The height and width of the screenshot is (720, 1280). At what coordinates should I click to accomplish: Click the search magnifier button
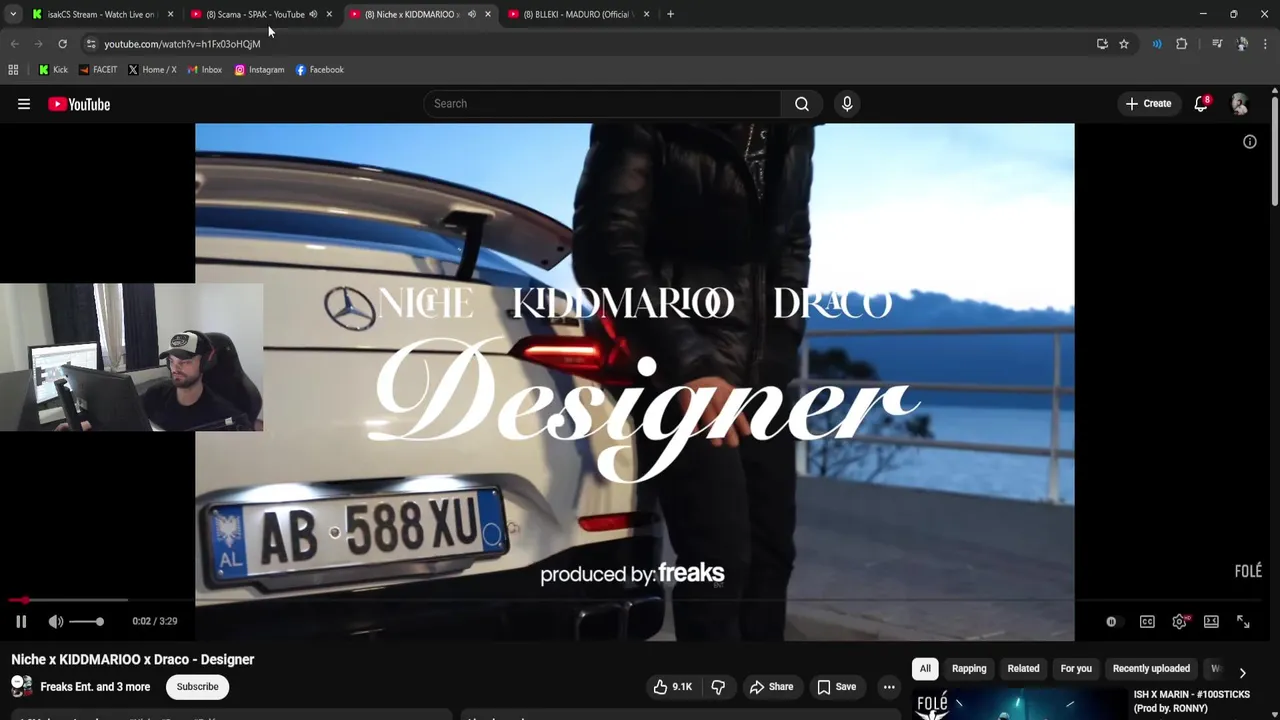(802, 104)
